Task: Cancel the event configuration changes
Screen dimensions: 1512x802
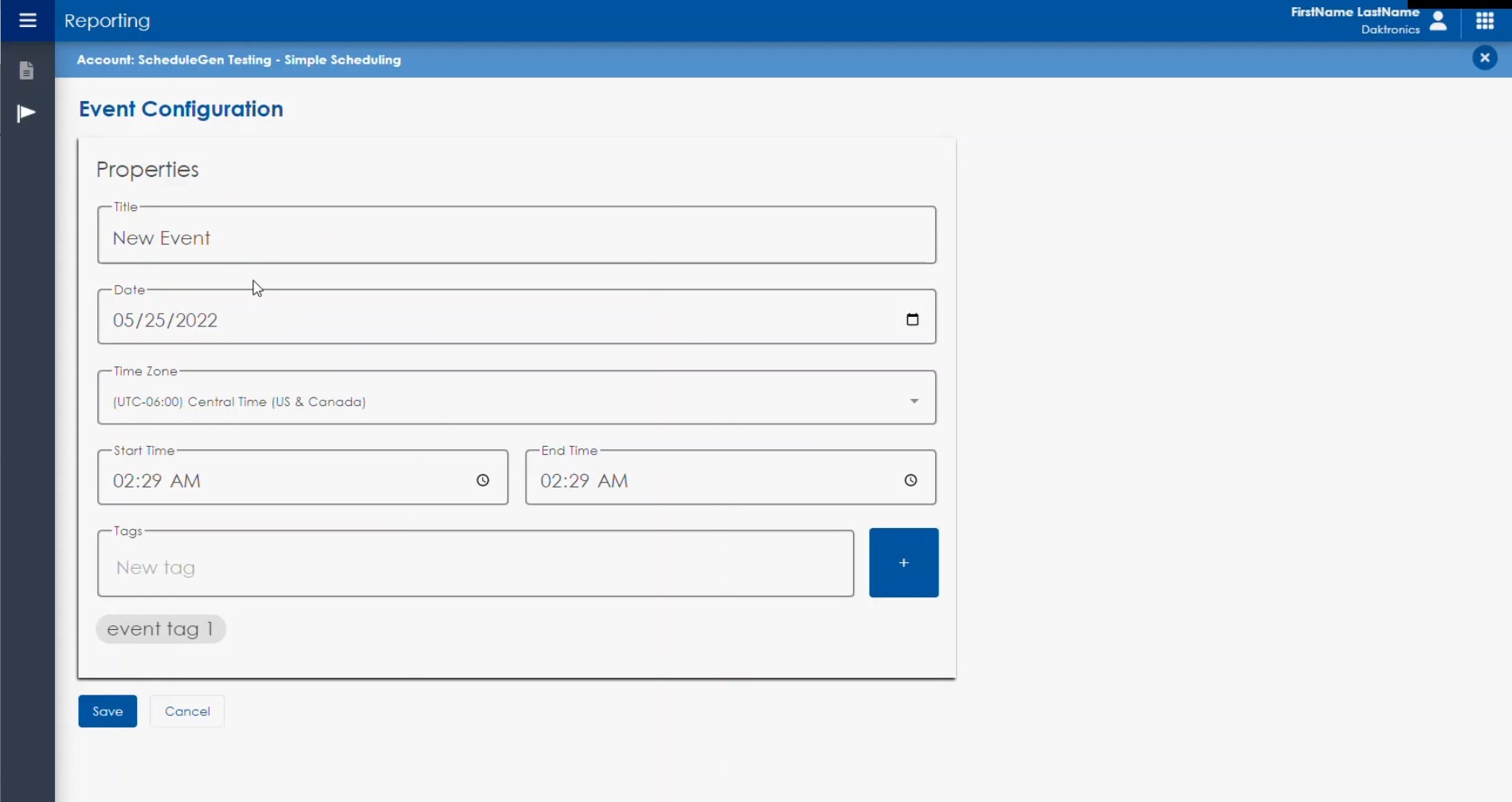Action: tap(186, 710)
